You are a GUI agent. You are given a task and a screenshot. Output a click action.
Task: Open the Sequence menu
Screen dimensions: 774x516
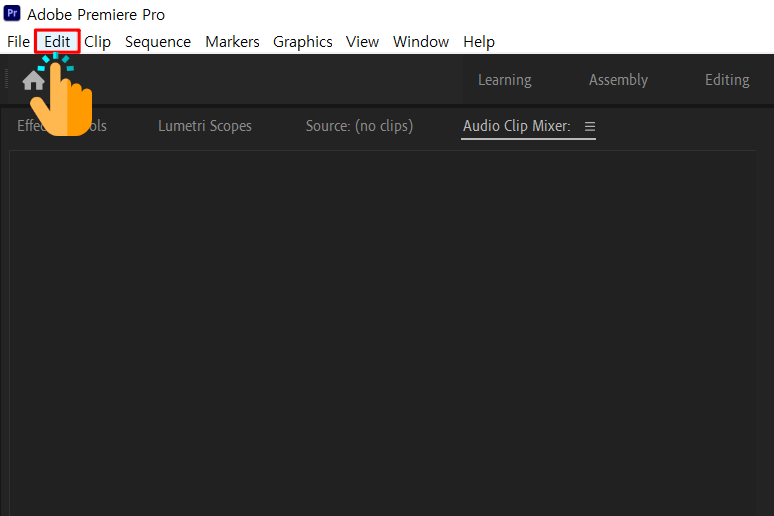(158, 42)
